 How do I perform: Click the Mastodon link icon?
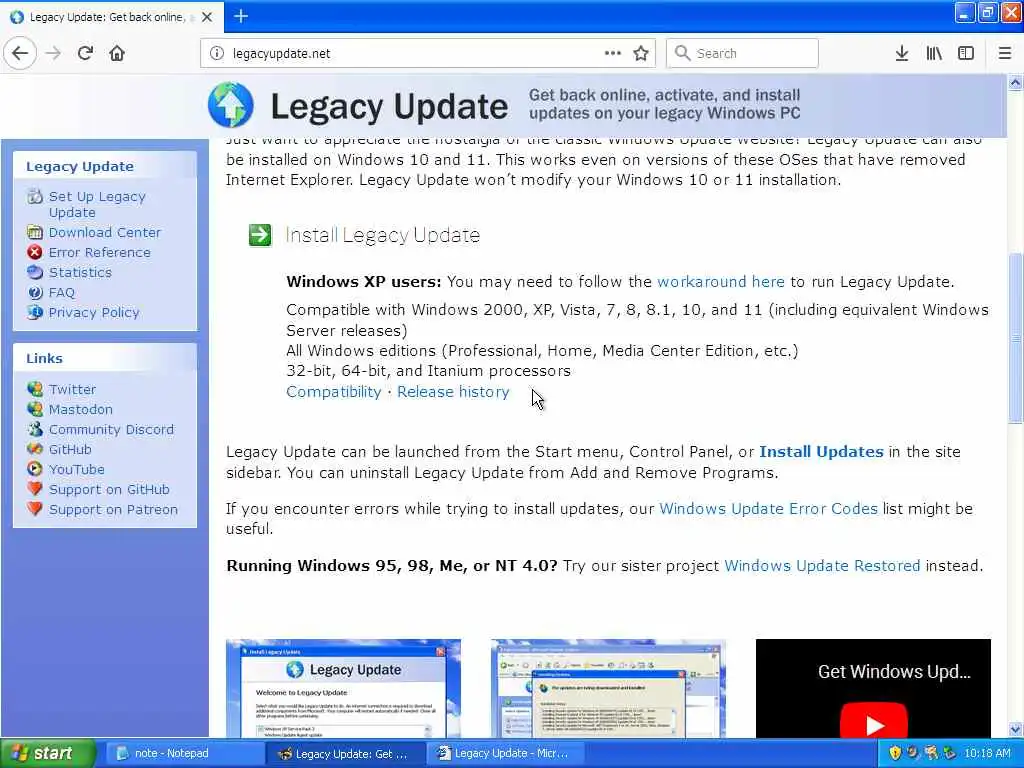[x=35, y=409]
